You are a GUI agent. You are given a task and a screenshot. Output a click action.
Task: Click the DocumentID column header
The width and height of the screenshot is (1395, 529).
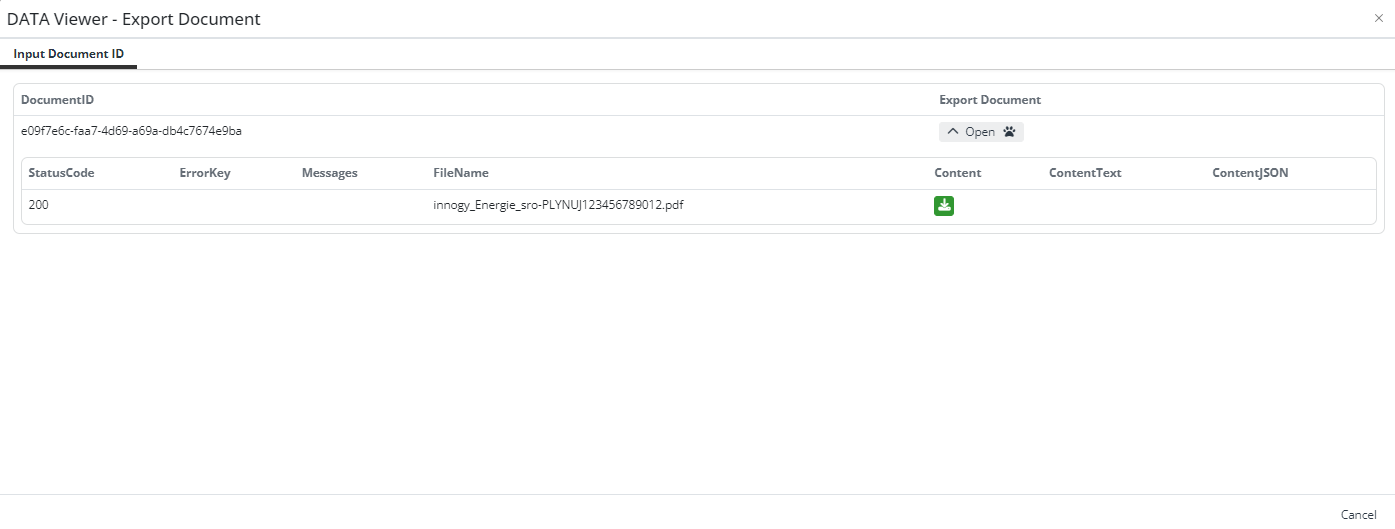(x=58, y=100)
